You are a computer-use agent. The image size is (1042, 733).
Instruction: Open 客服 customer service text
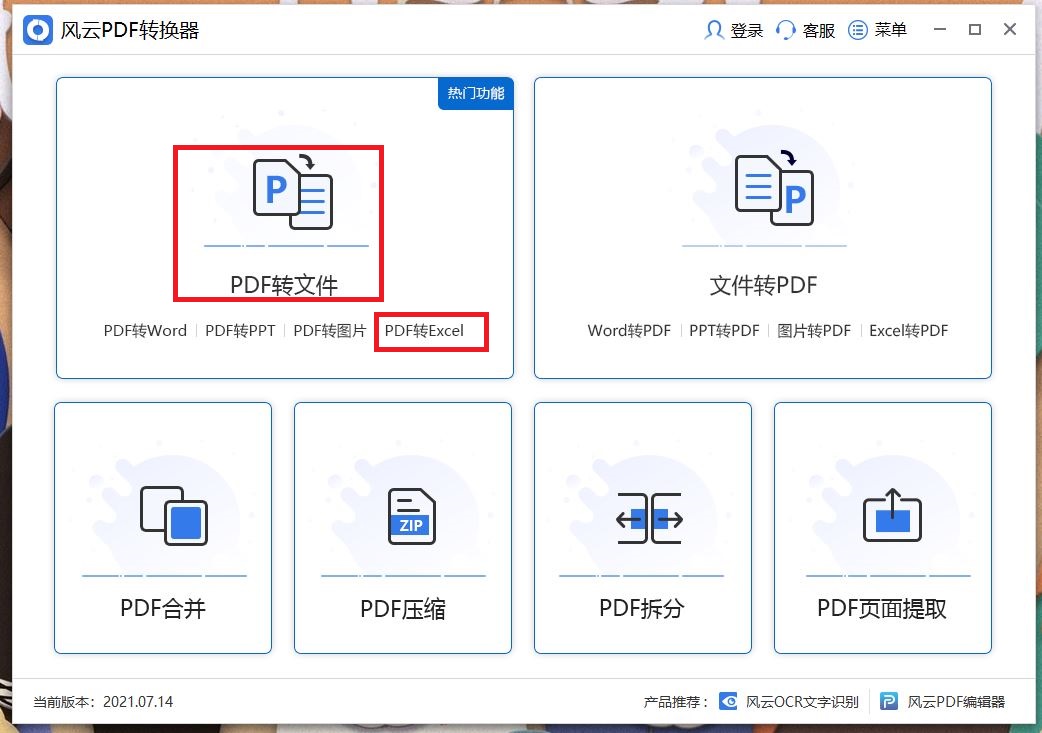click(x=819, y=31)
